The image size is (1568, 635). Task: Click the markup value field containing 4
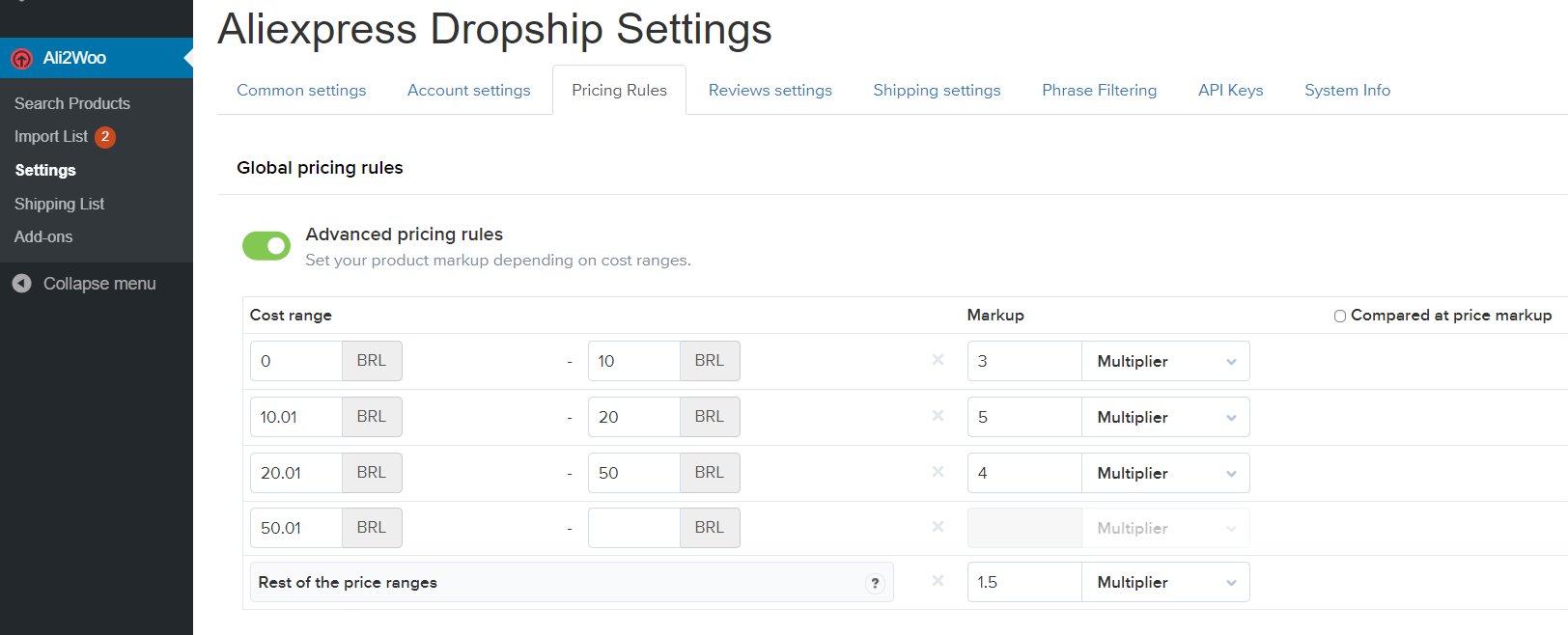pos(1024,473)
